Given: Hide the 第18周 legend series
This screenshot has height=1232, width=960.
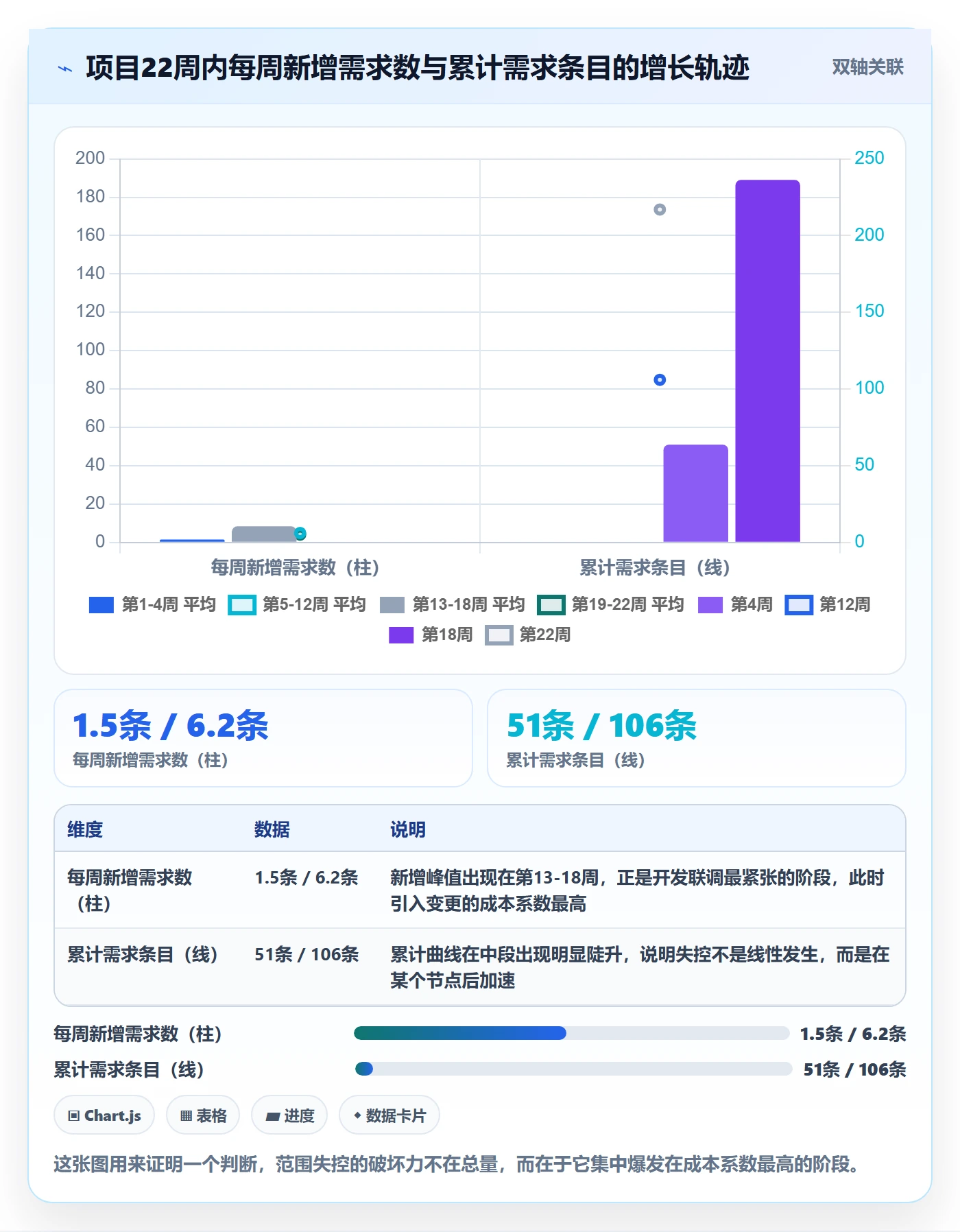Looking at the screenshot, I should [x=431, y=635].
